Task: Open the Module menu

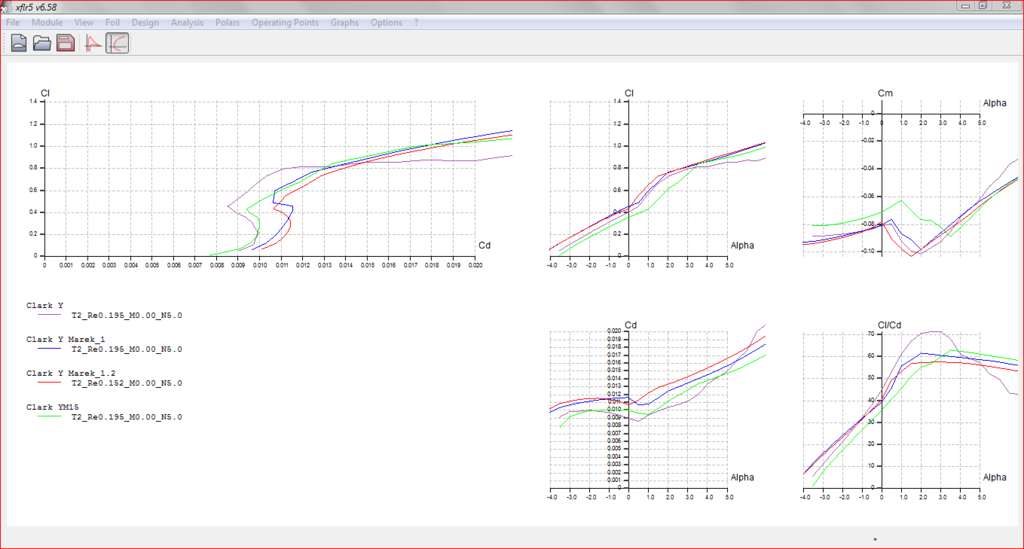Action: pos(46,22)
